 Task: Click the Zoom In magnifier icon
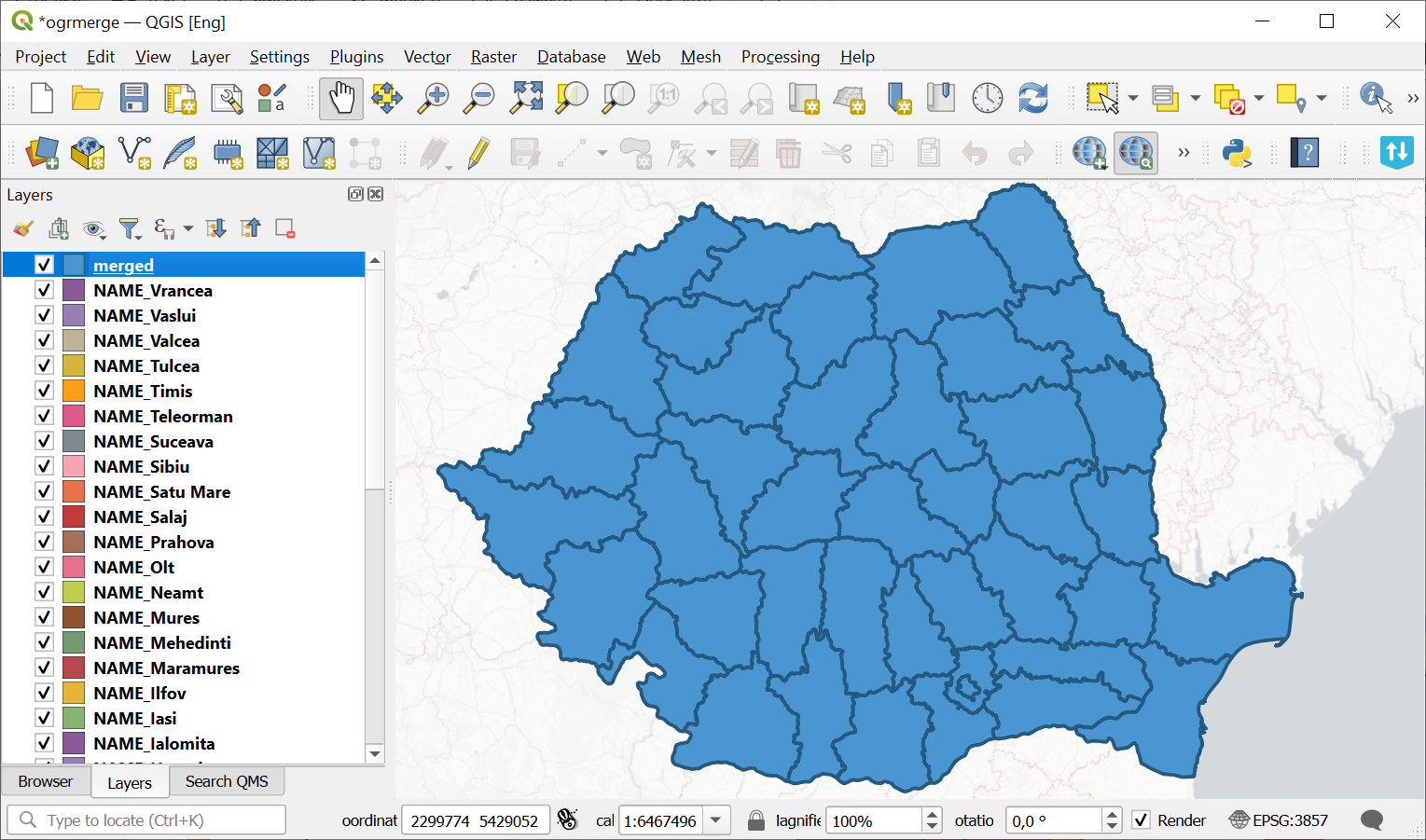(433, 98)
